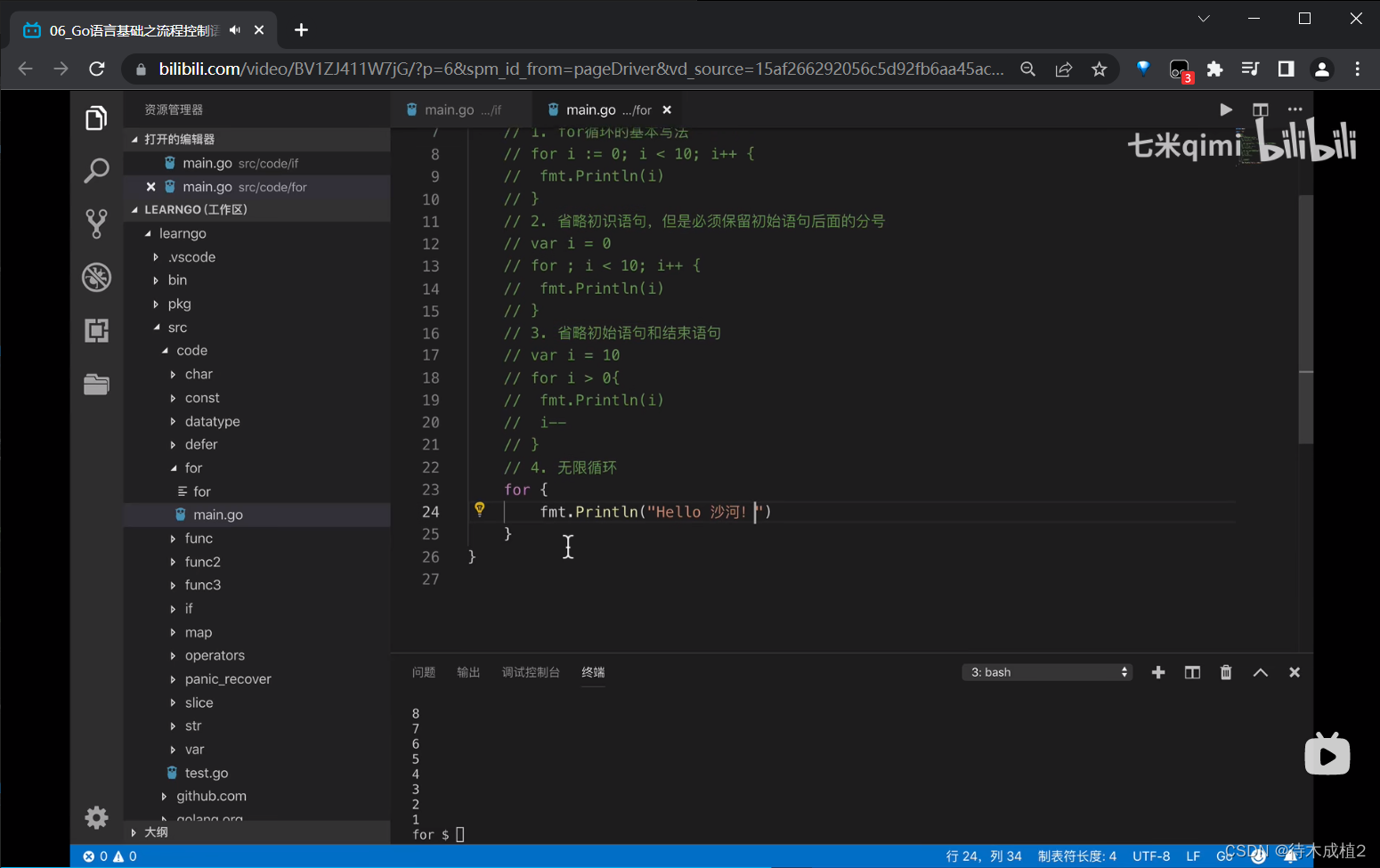Click line number 24 in editor gutter
Viewport: 1380px width, 868px height.
tap(431, 512)
